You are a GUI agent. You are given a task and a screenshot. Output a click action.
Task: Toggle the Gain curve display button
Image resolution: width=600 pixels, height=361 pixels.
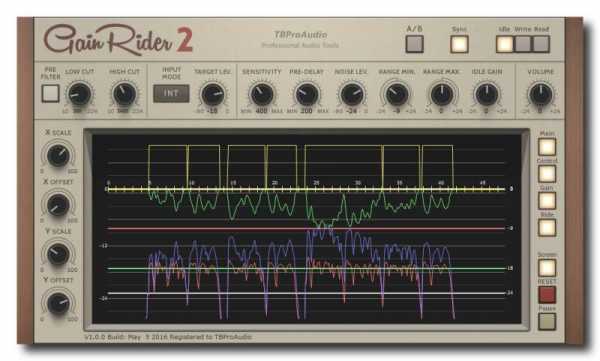point(547,201)
